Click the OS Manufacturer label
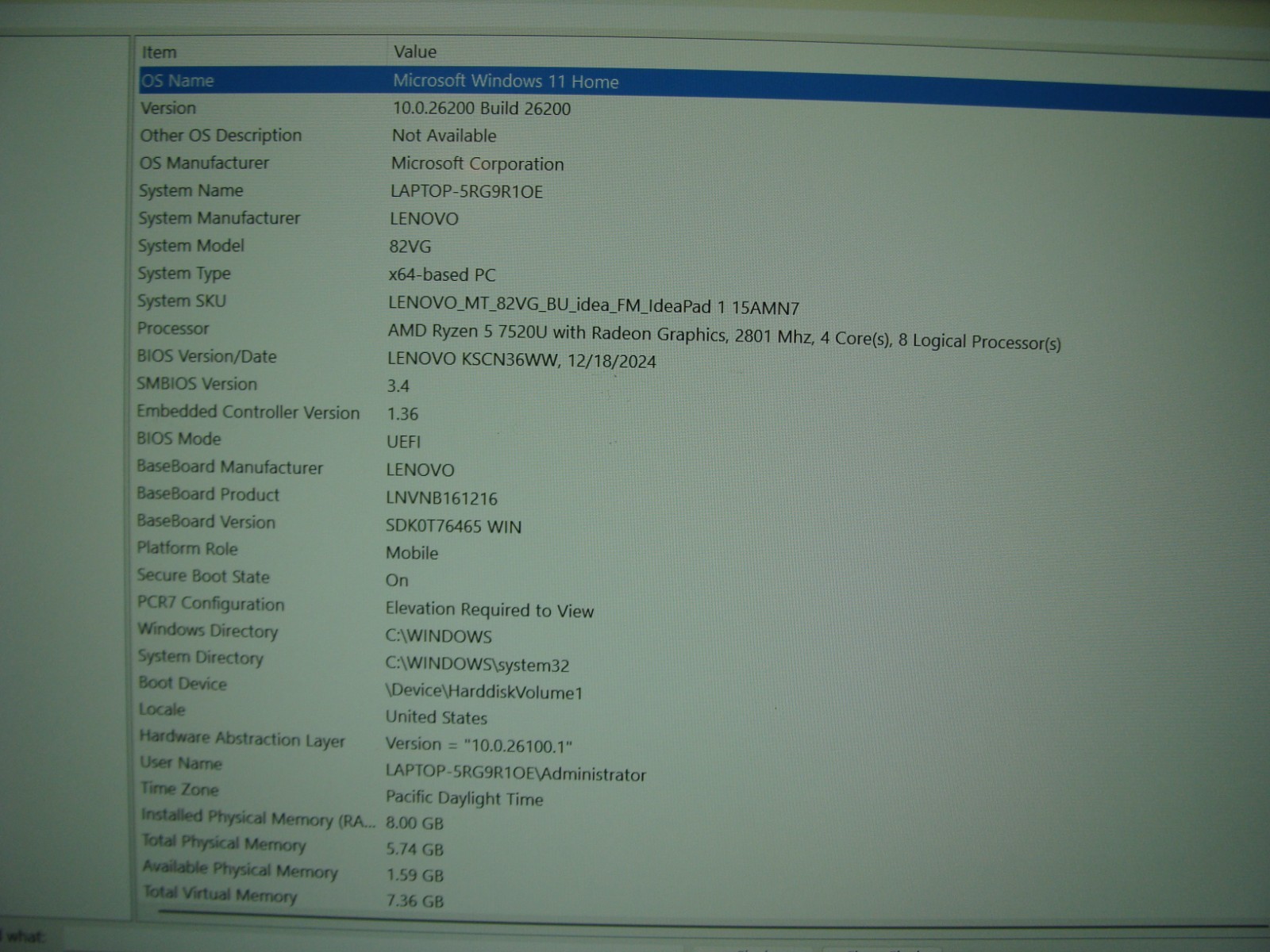Screen dimensions: 1270x952 pos(205,163)
